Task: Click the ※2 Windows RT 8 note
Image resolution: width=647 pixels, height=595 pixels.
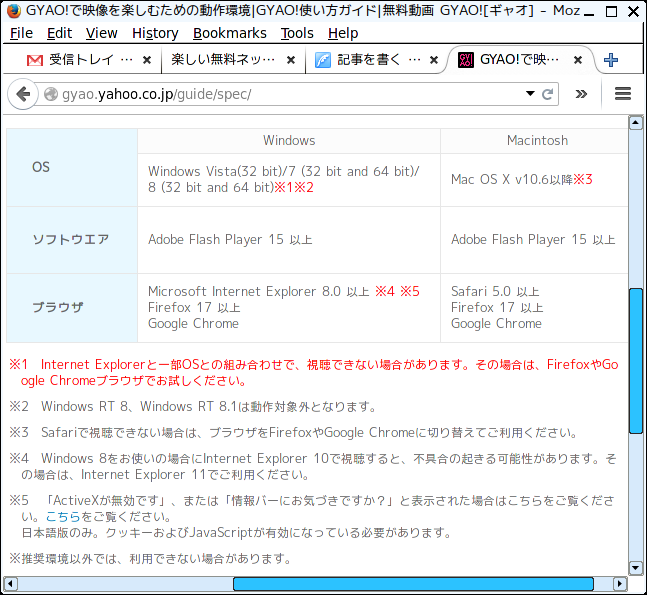Action: point(193,407)
